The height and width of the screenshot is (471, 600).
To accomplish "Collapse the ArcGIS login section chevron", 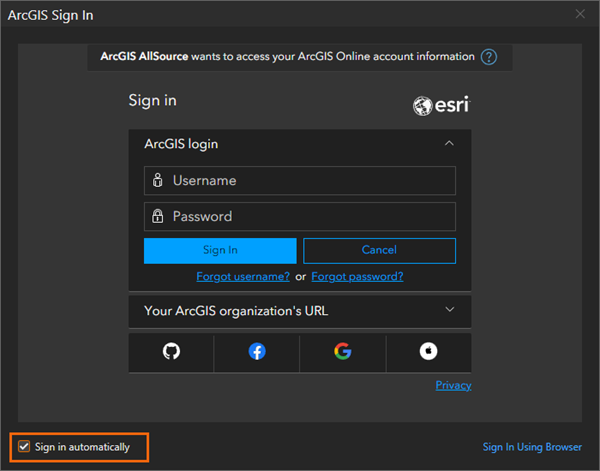I will (450, 143).
